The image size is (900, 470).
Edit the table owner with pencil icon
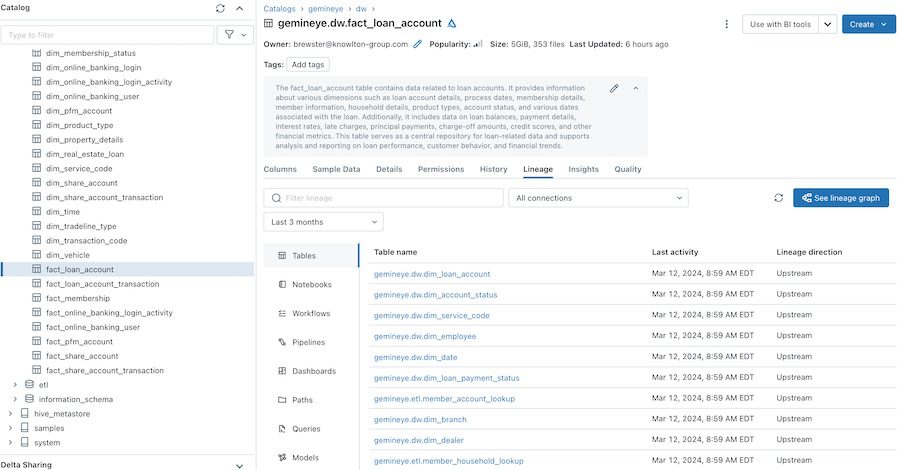click(417, 44)
